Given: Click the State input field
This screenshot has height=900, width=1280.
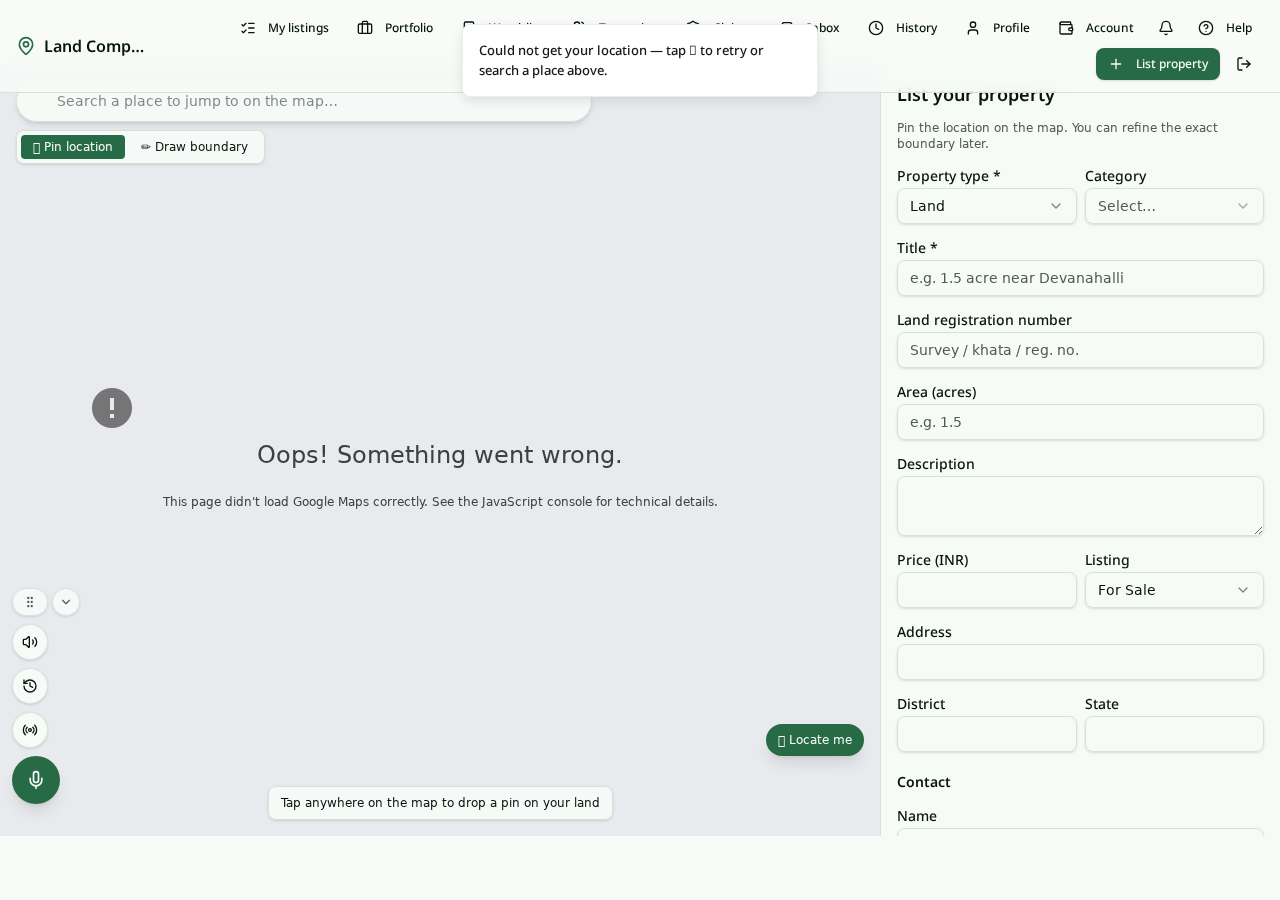Looking at the screenshot, I should 1174,734.
